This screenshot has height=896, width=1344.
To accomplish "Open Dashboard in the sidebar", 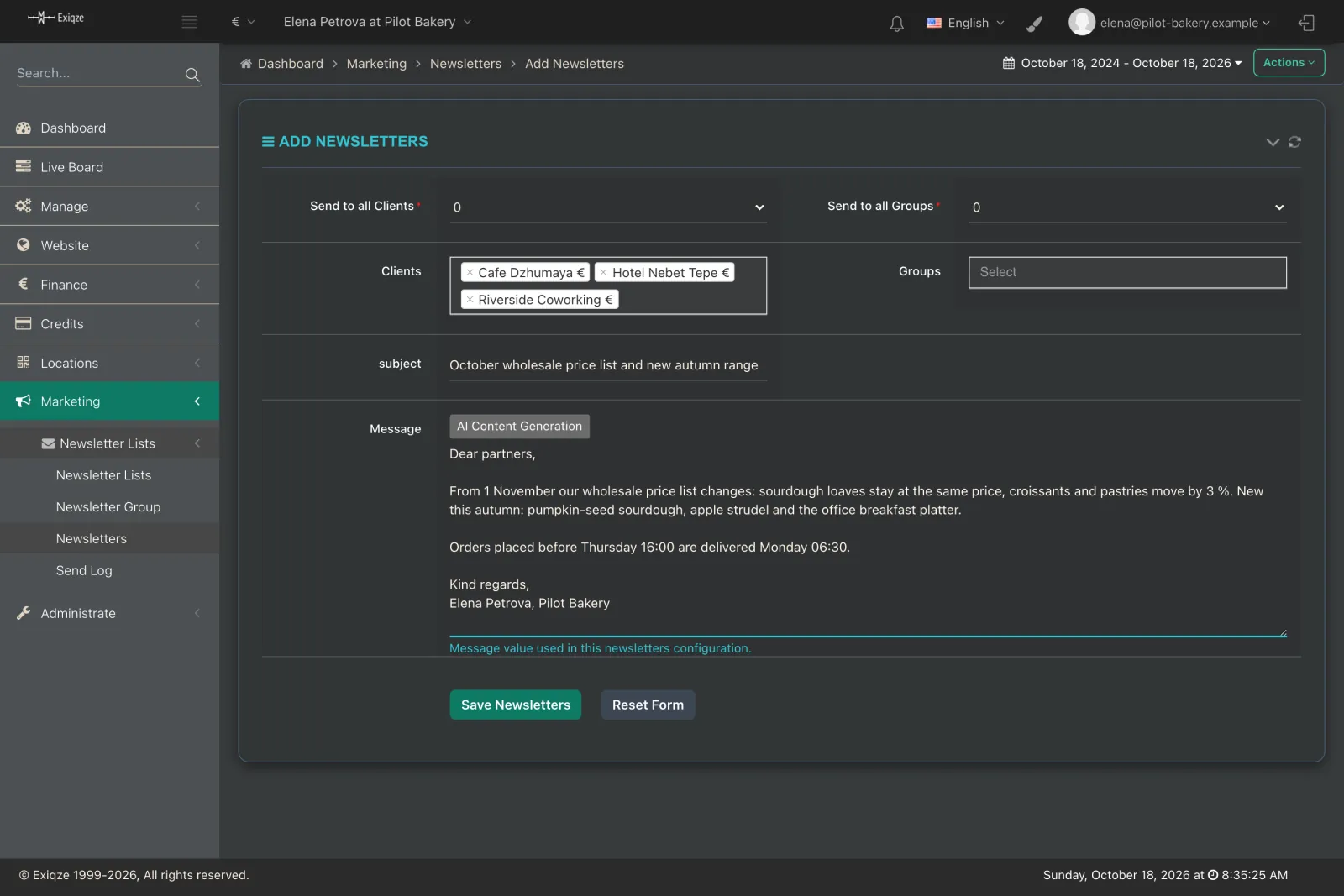I will (109, 128).
